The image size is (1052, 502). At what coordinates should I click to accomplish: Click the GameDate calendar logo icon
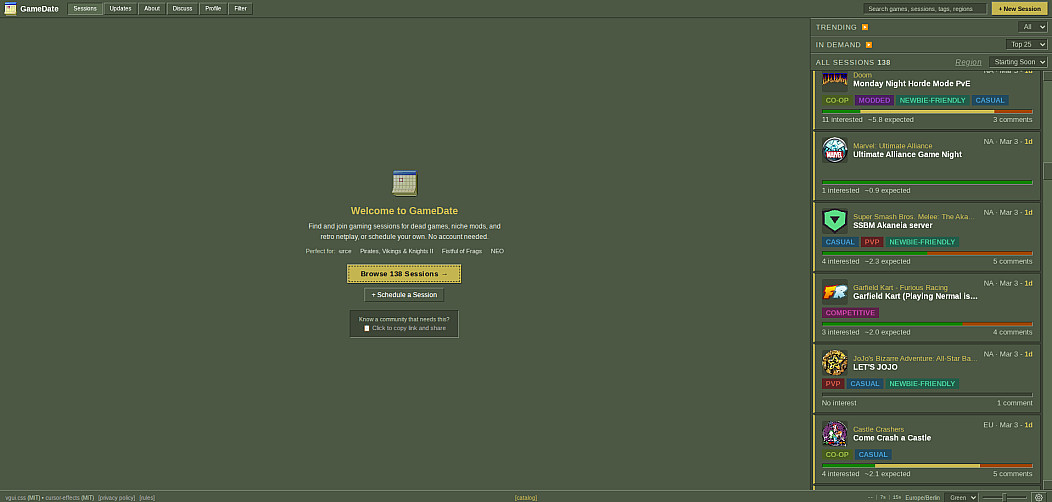(x=10, y=9)
